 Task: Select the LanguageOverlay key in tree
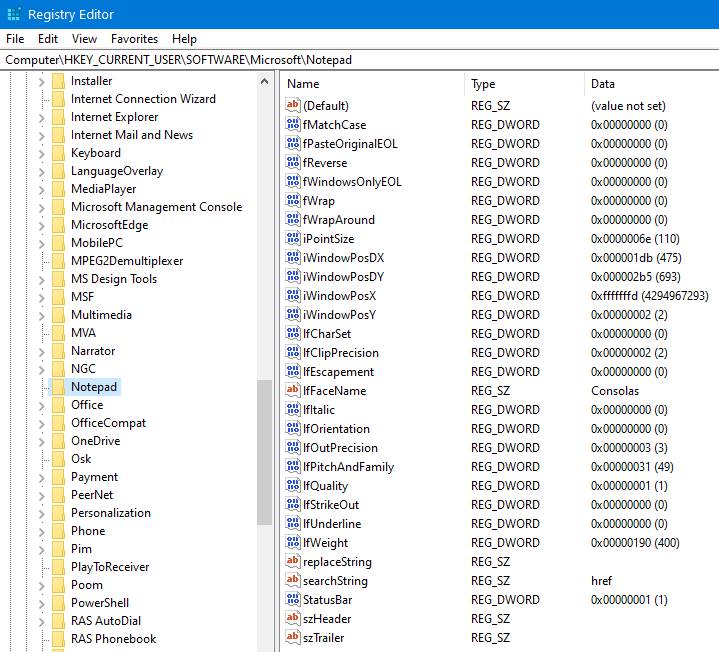coord(117,171)
